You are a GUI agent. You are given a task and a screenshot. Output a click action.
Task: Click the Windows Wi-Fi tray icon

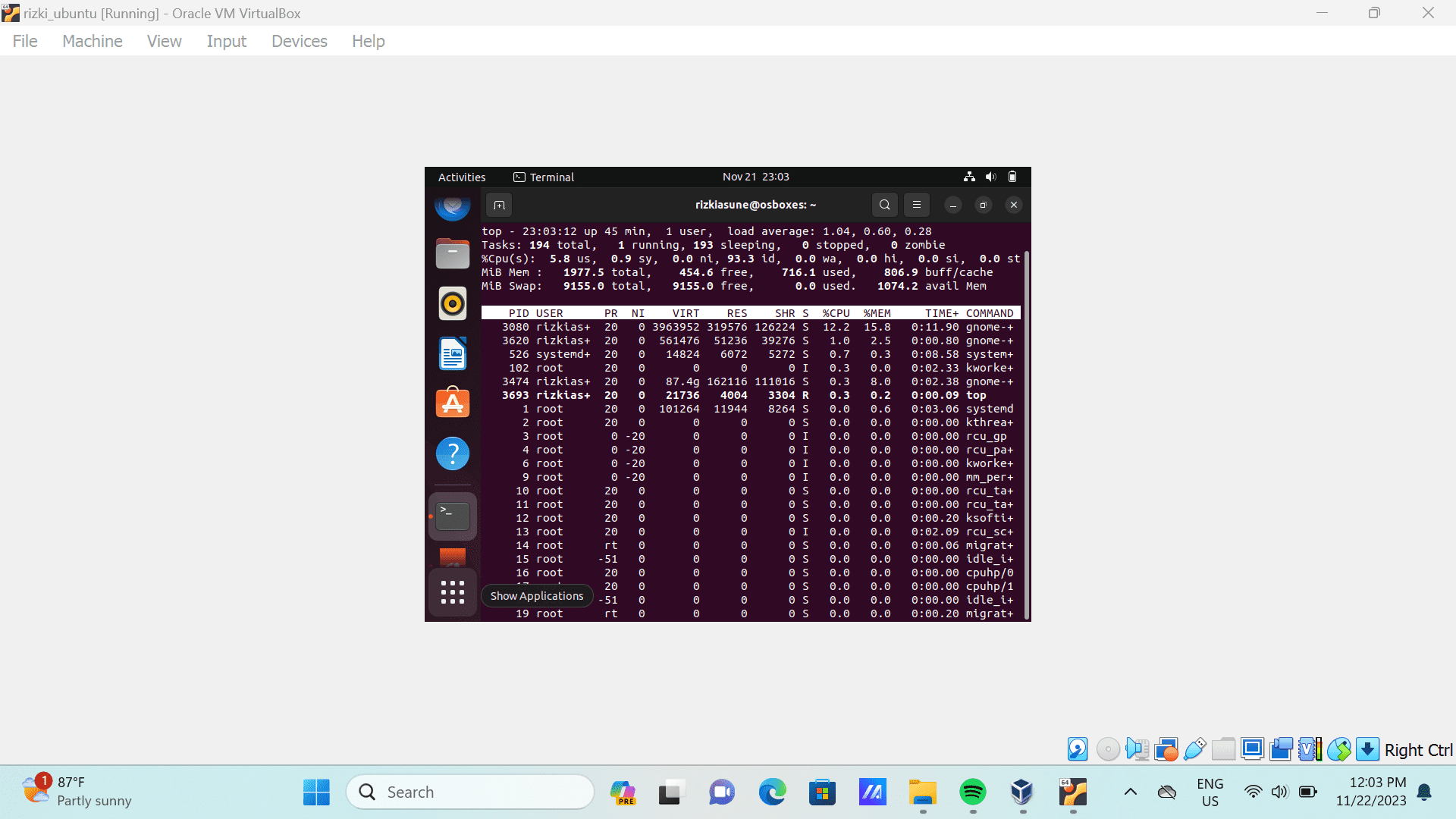click(x=1253, y=792)
